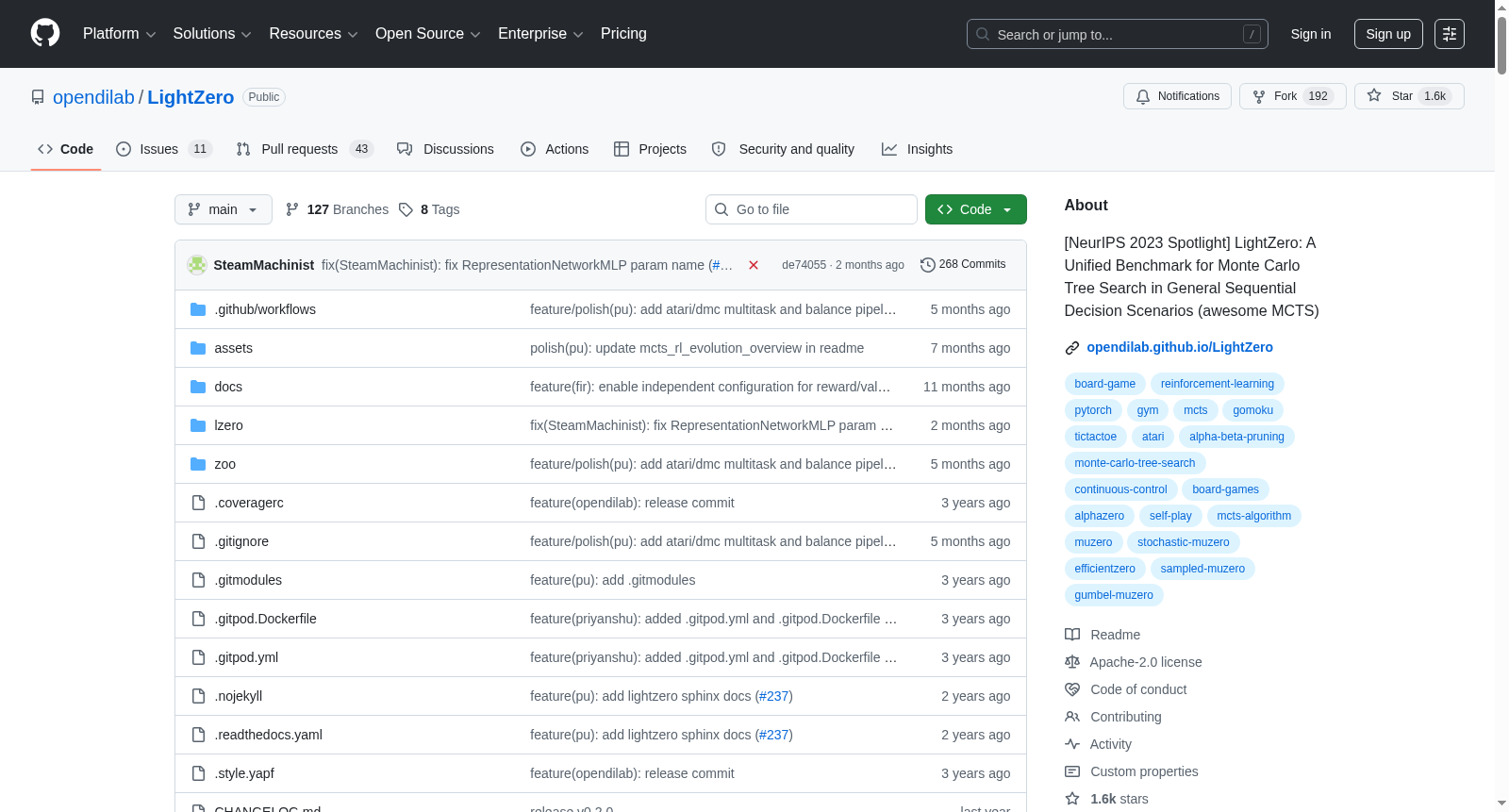This screenshot has height=812, width=1509.
Task: Expand the Resources menu
Action: (x=313, y=34)
